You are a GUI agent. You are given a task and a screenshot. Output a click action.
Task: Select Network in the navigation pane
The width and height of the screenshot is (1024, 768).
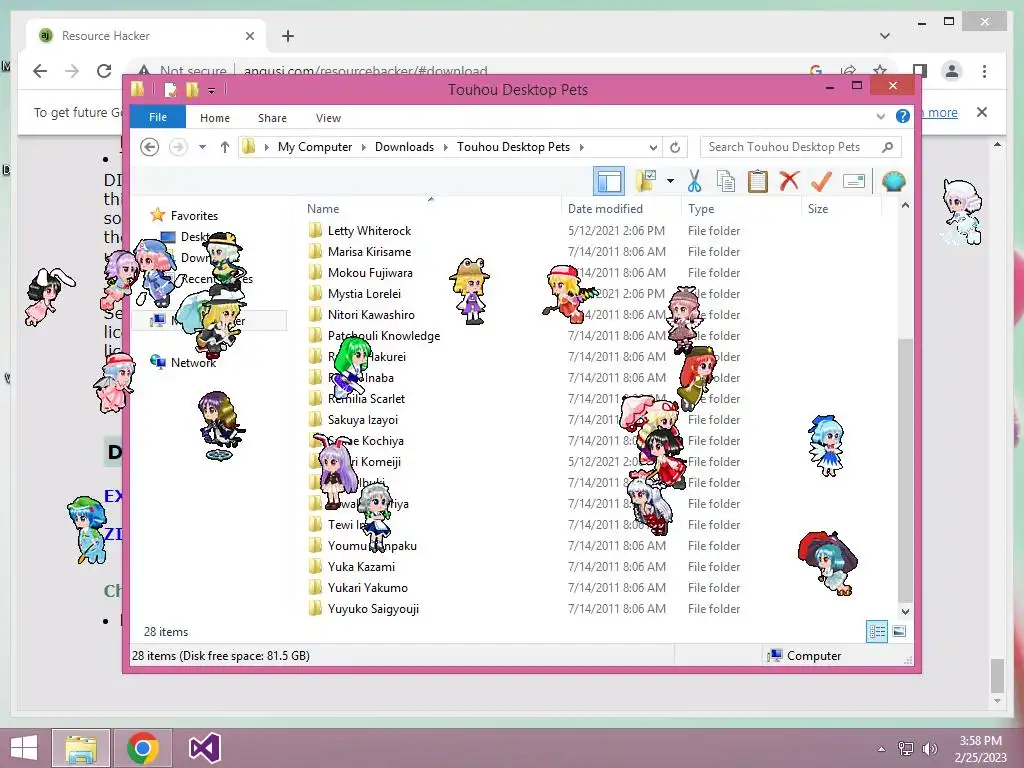(193, 362)
